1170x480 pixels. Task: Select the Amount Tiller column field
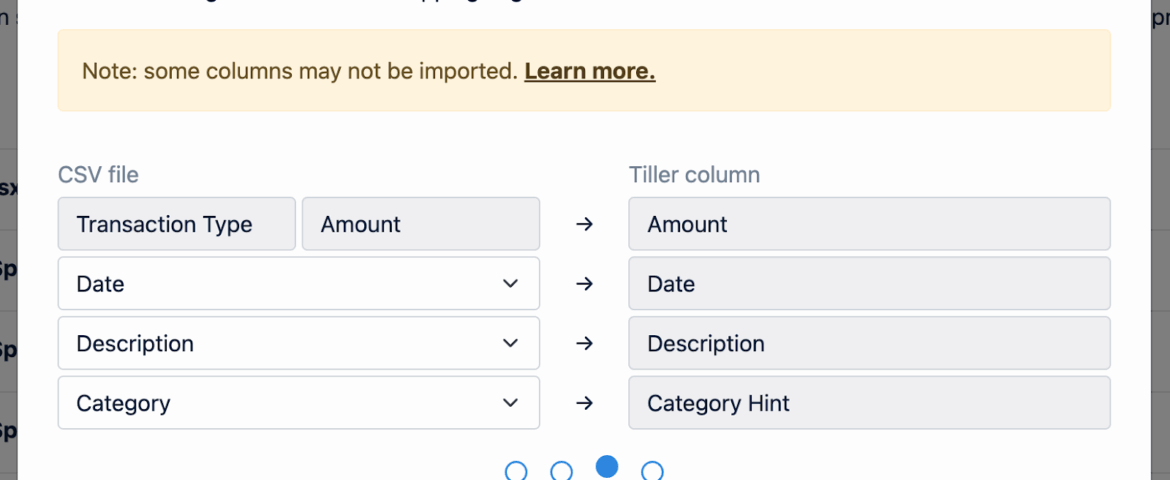click(868, 224)
